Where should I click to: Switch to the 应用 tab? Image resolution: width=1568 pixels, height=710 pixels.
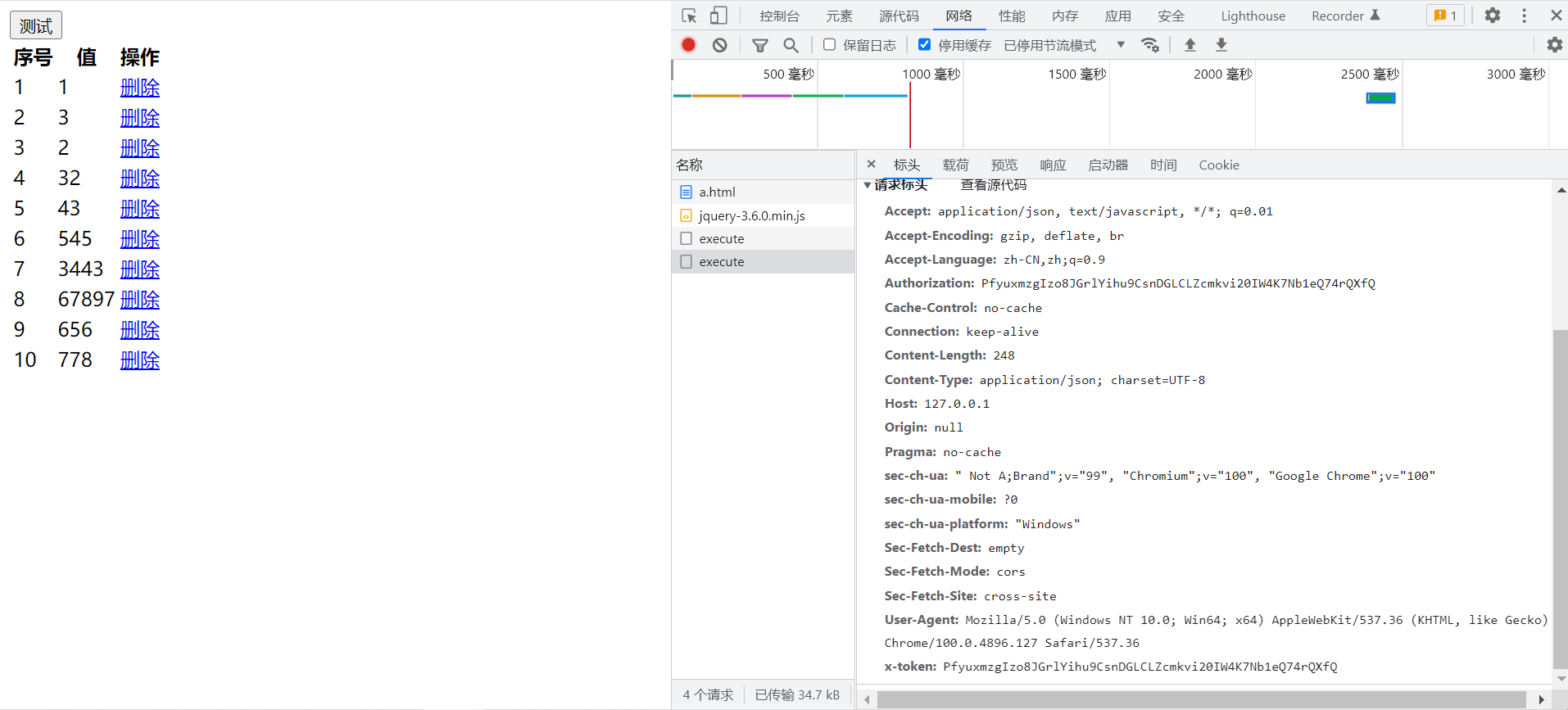1118,16
